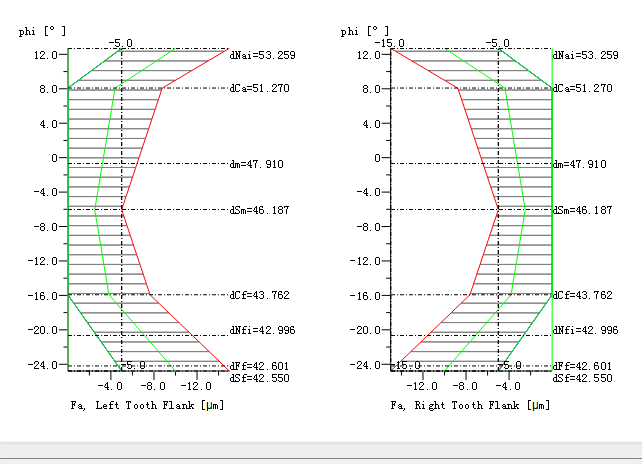The image size is (642, 464).
Task: Click dCf=43.762 label on left chart
Action: point(260,295)
